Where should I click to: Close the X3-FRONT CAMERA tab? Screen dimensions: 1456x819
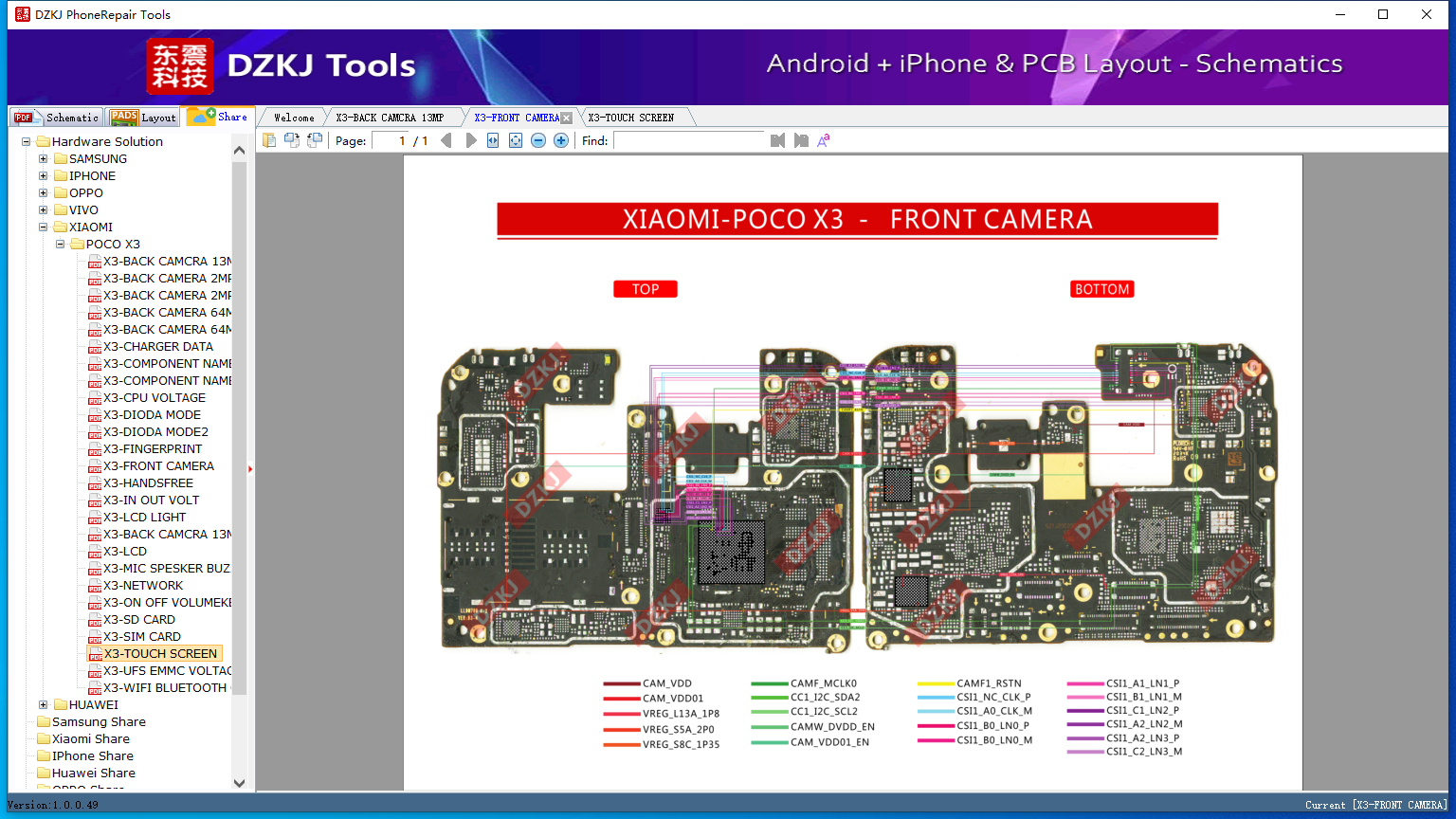point(567,118)
